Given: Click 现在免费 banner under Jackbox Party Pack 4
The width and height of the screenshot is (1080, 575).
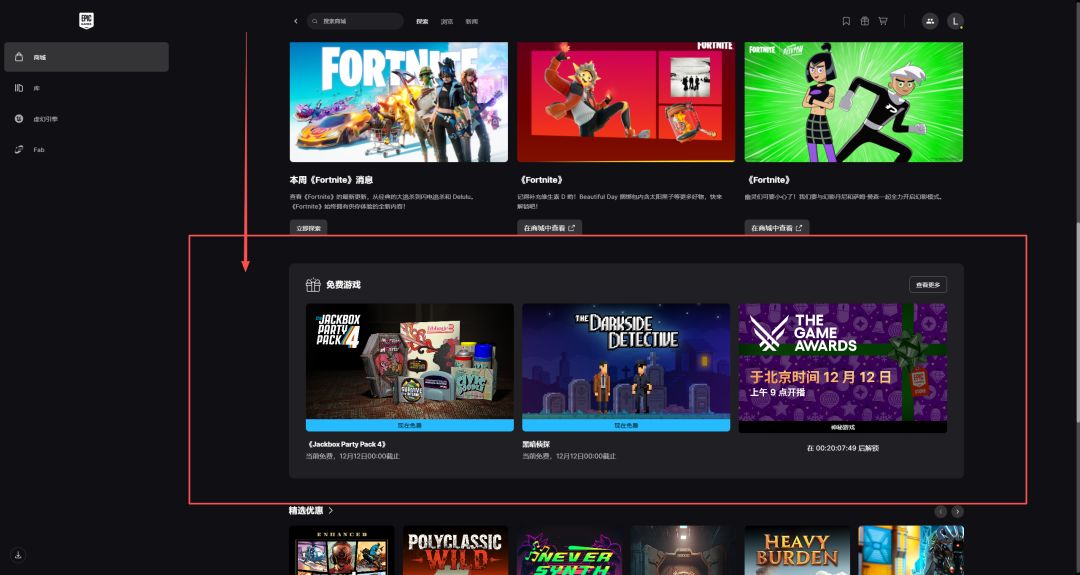Looking at the screenshot, I should (410, 426).
